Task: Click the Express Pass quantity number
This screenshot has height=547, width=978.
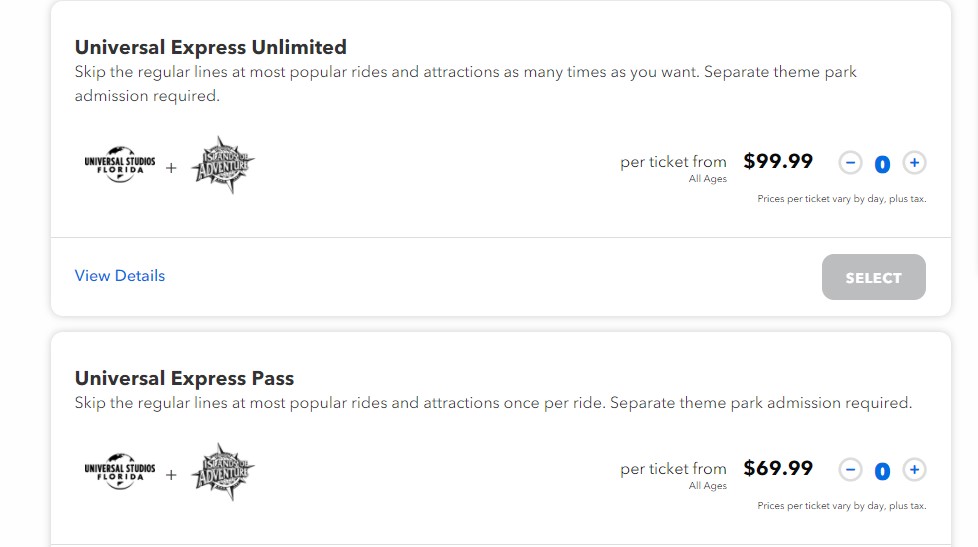Action: tap(882, 471)
